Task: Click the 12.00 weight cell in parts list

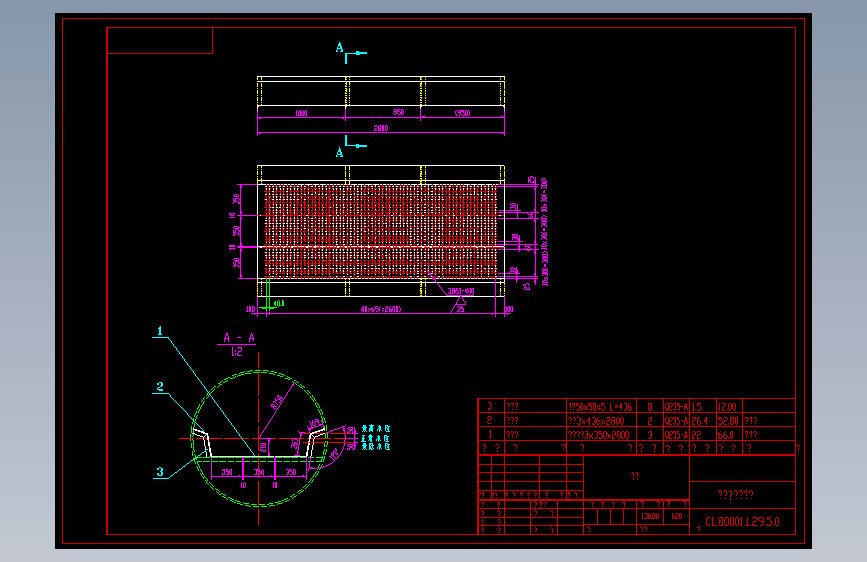Action: [x=727, y=407]
